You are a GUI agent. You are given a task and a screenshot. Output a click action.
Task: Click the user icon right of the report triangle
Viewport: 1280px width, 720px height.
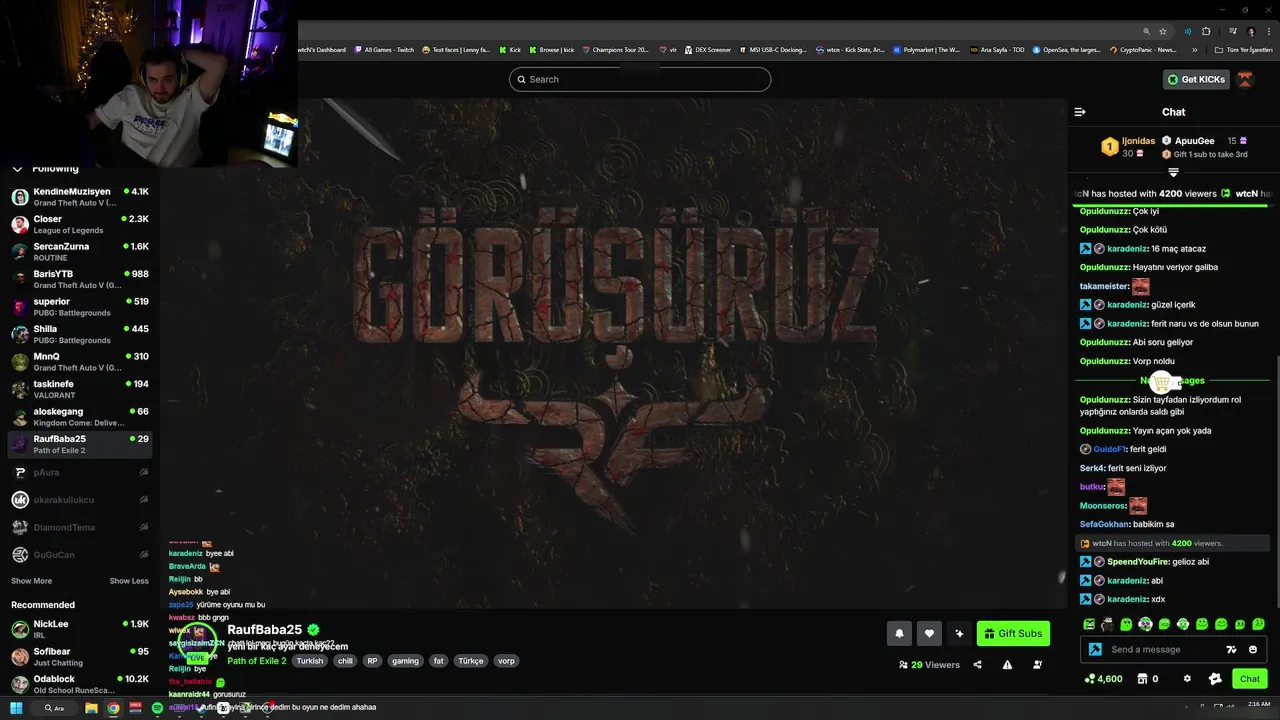click(1037, 665)
